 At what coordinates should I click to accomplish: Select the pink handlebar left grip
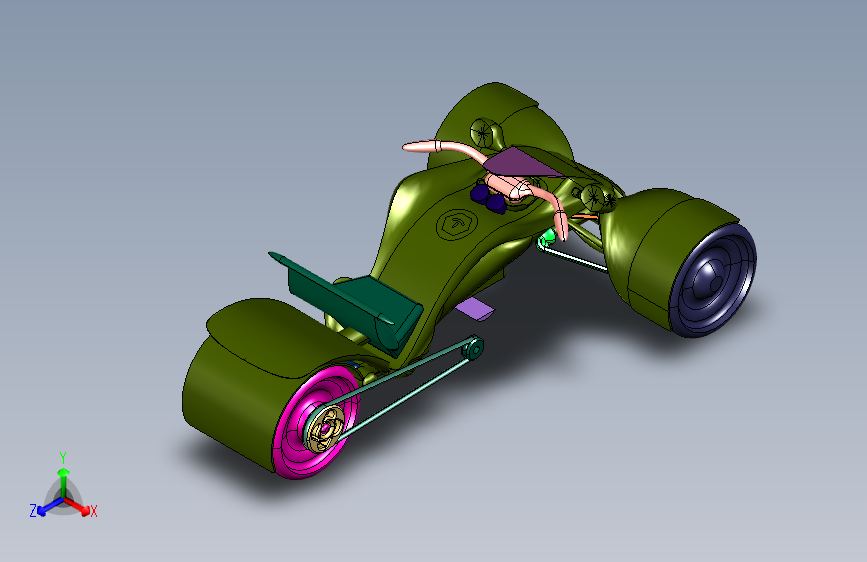pos(421,147)
